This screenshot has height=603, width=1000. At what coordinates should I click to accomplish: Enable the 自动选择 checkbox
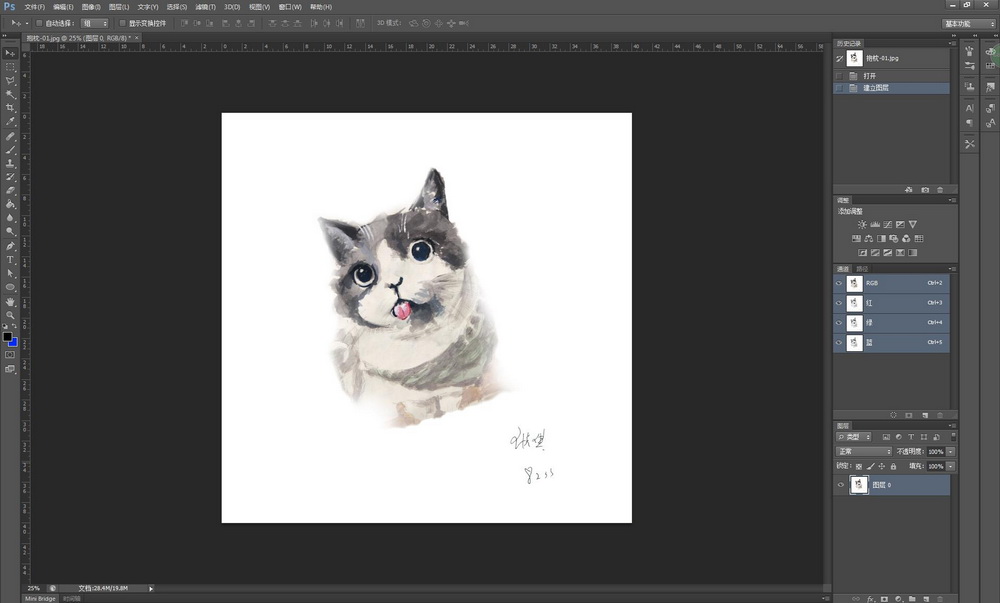[x=39, y=23]
